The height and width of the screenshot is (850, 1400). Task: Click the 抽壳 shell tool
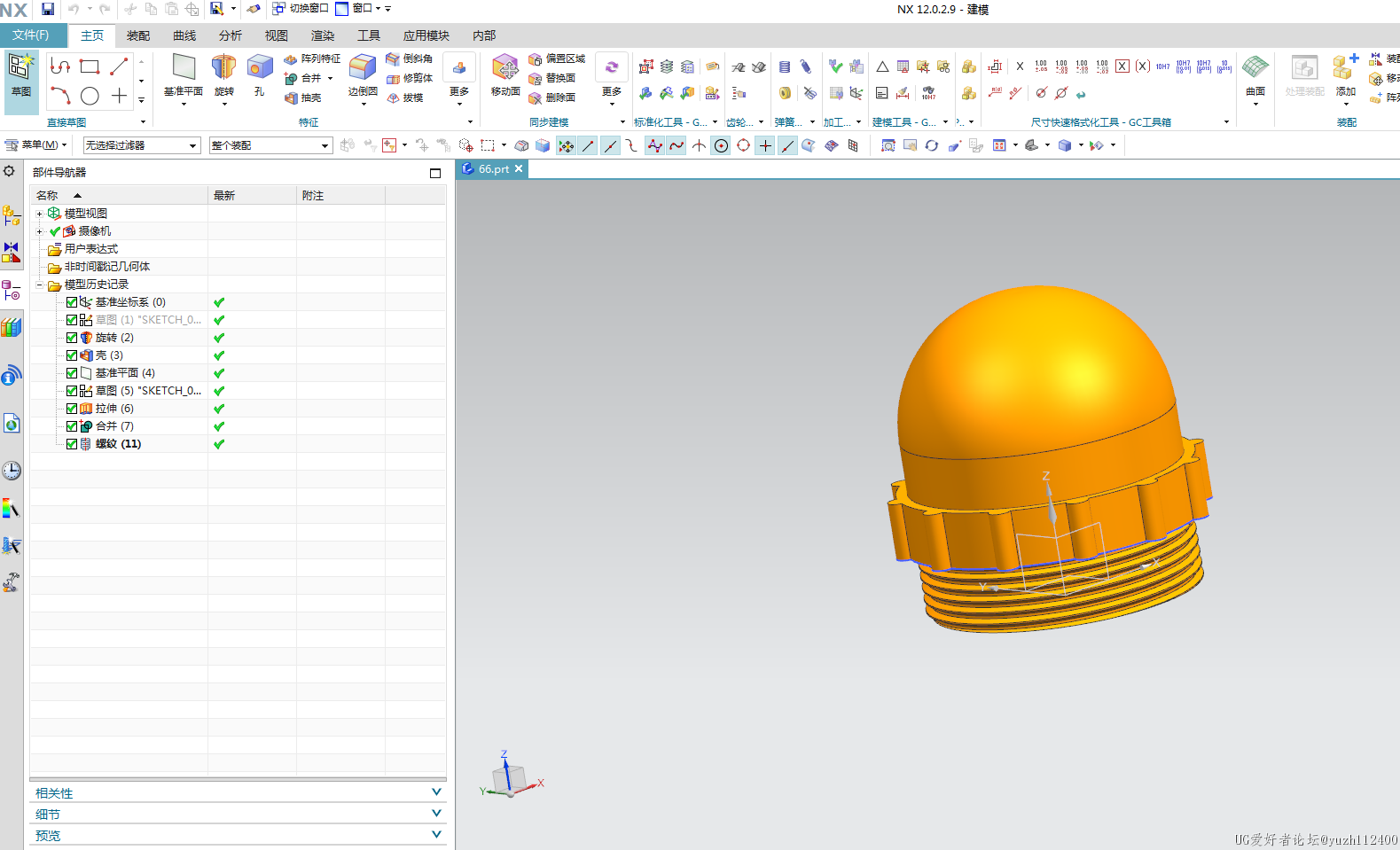[x=303, y=97]
